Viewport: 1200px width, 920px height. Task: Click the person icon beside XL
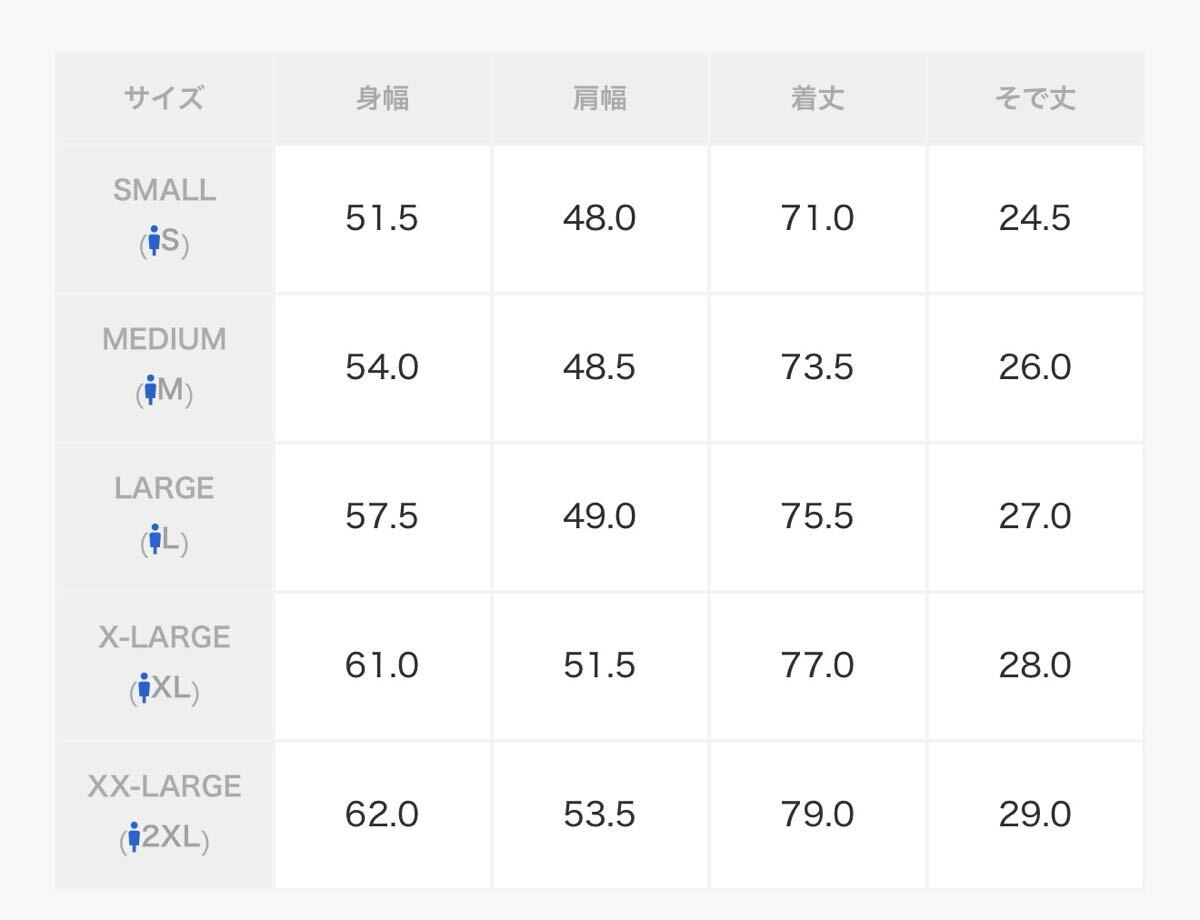[x=144, y=688]
